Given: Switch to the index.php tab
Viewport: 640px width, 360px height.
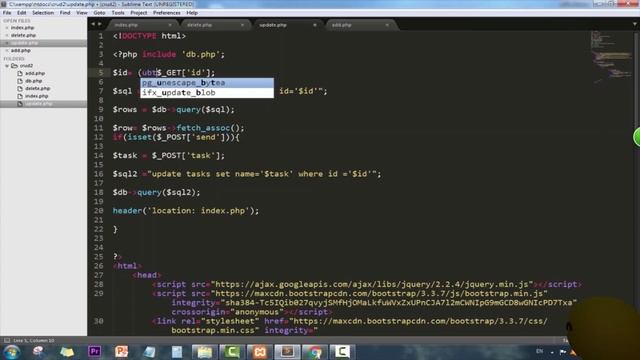Looking at the screenshot, I should (x=141, y=25).
